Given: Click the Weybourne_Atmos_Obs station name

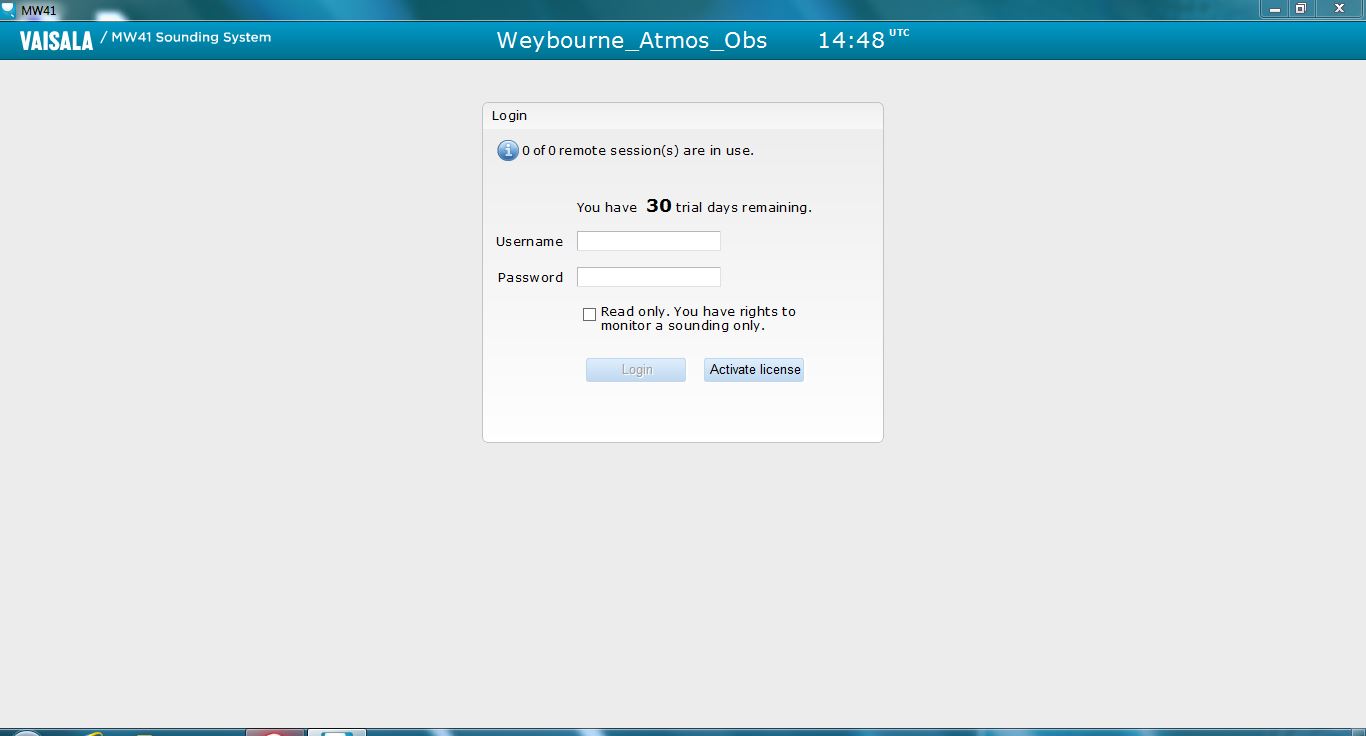Looking at the screenshot, I should point(631,40).
